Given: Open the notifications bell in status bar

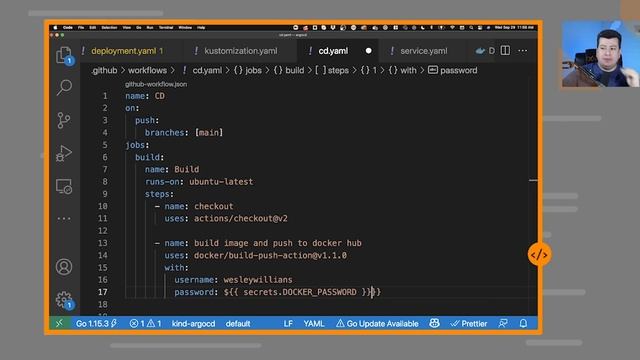Looking at the screenshot, I should (523, 324).
